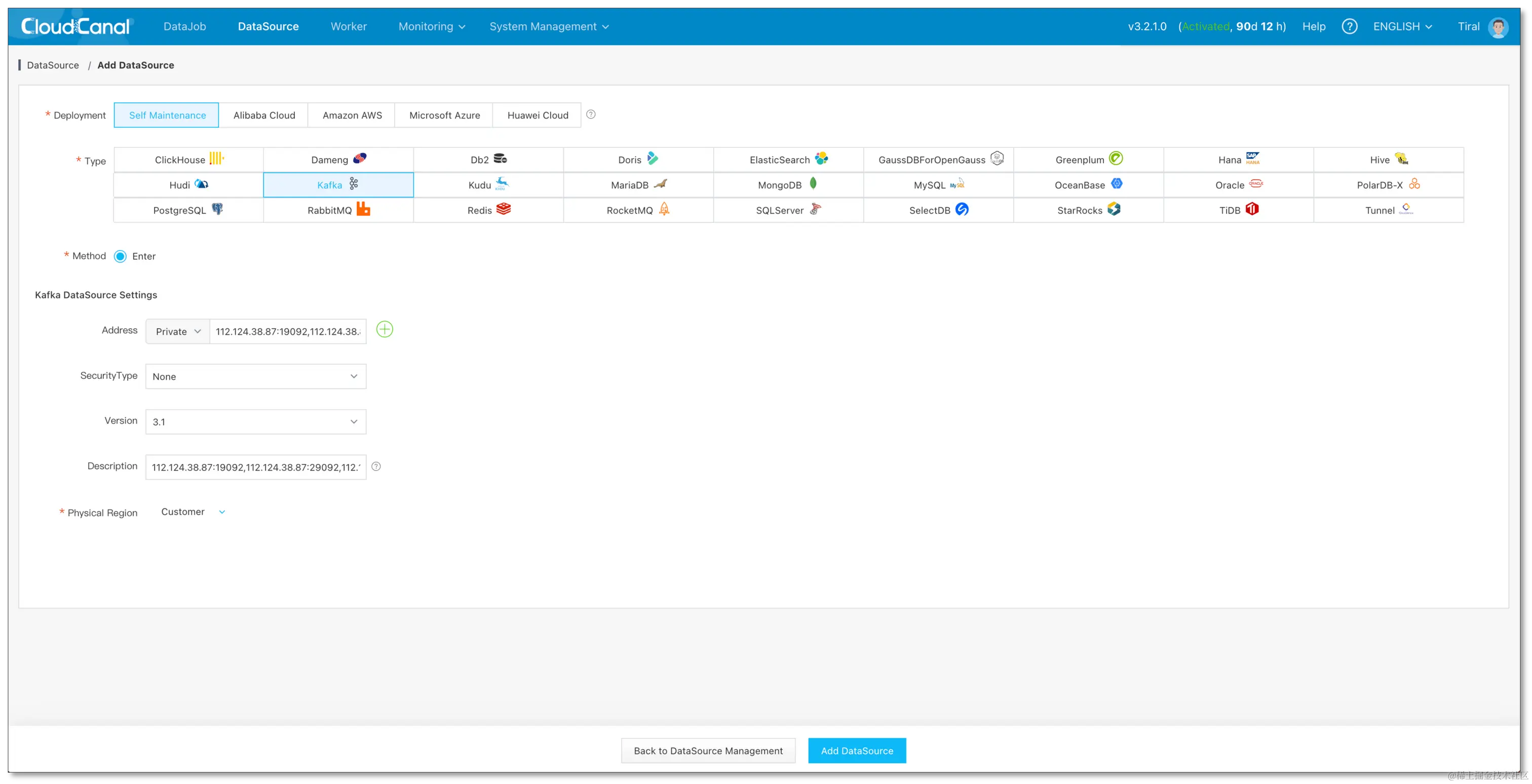Screen dimensions: 1532x784
Task: Expand the Physical Region Customer dropdown
Action: [x=194, y=512]
